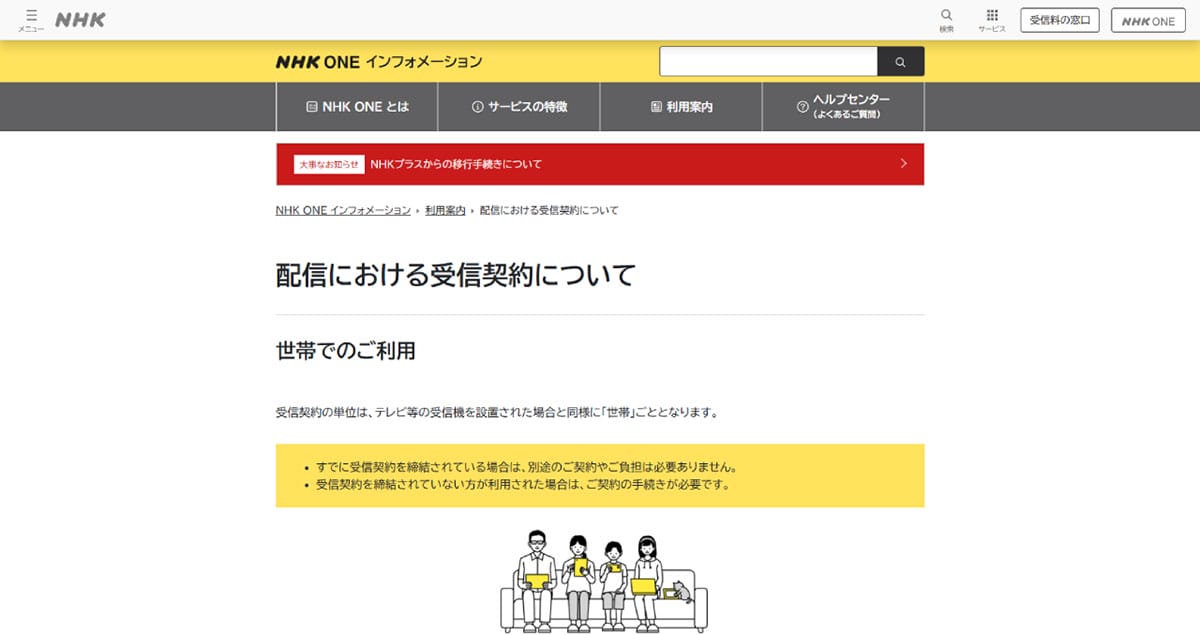Click inside the search input field
Screen dimensions: 1200x635
click(x=768, y=61)
